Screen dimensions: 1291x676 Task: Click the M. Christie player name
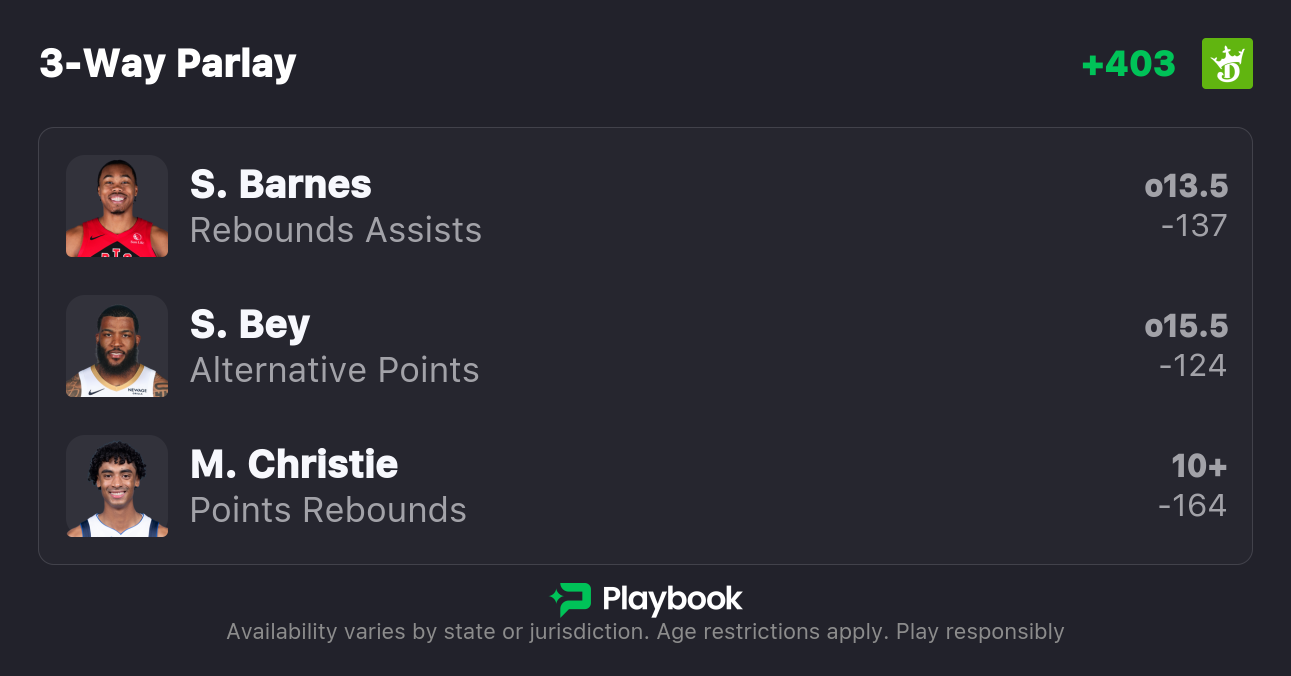tap(294, 464)
